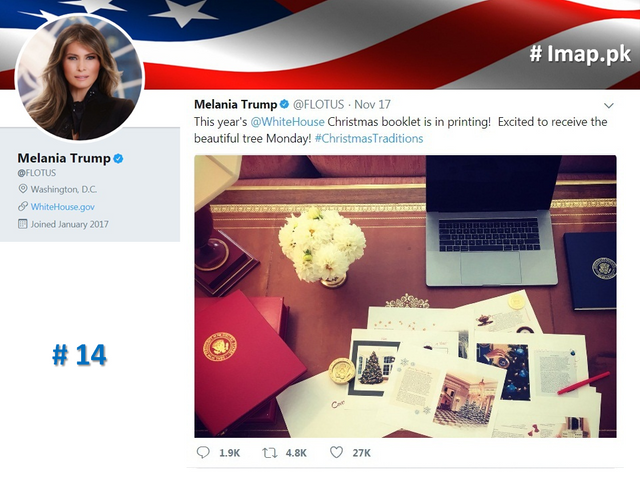The image size is (640, 480).
Task: Open the tweet options chevron dropdown
Action: click(609, 105)
